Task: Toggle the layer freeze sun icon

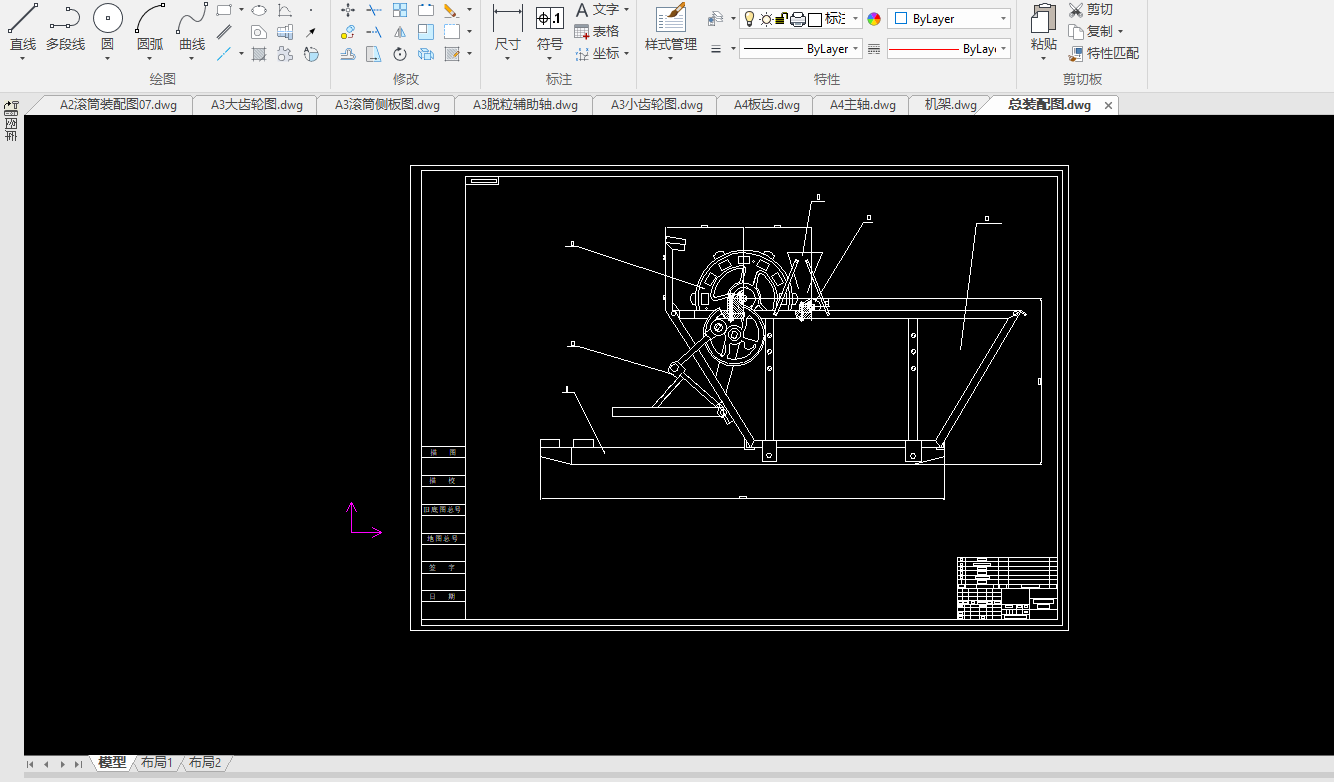Action: (765, 19)
